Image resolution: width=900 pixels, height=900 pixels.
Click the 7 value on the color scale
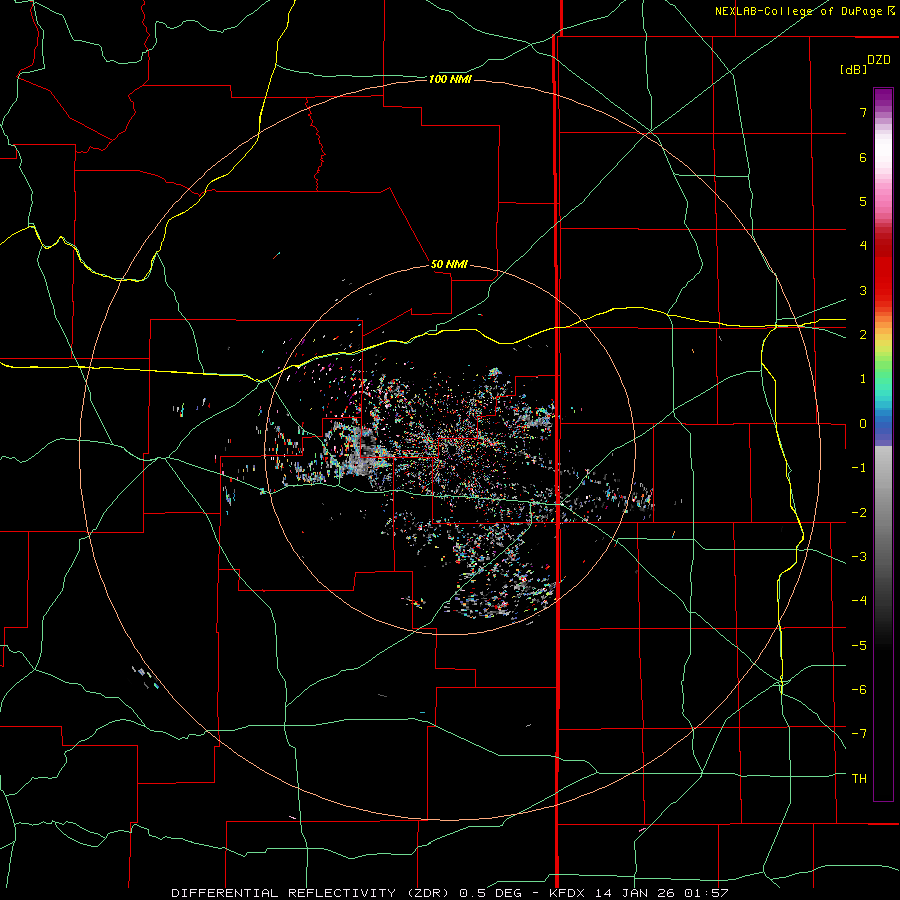point(863,112)
